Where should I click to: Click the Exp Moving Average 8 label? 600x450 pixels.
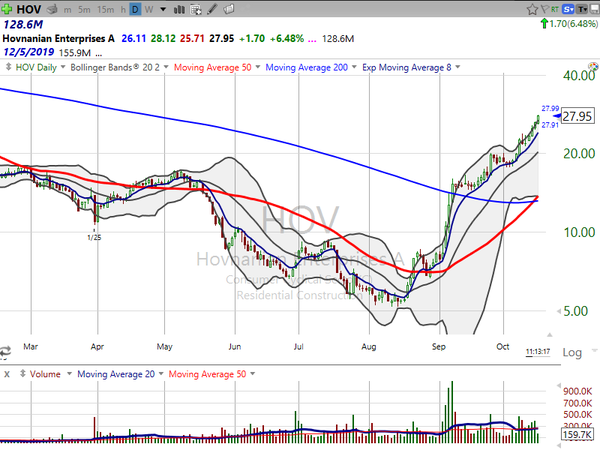click(x=407, y=67)
